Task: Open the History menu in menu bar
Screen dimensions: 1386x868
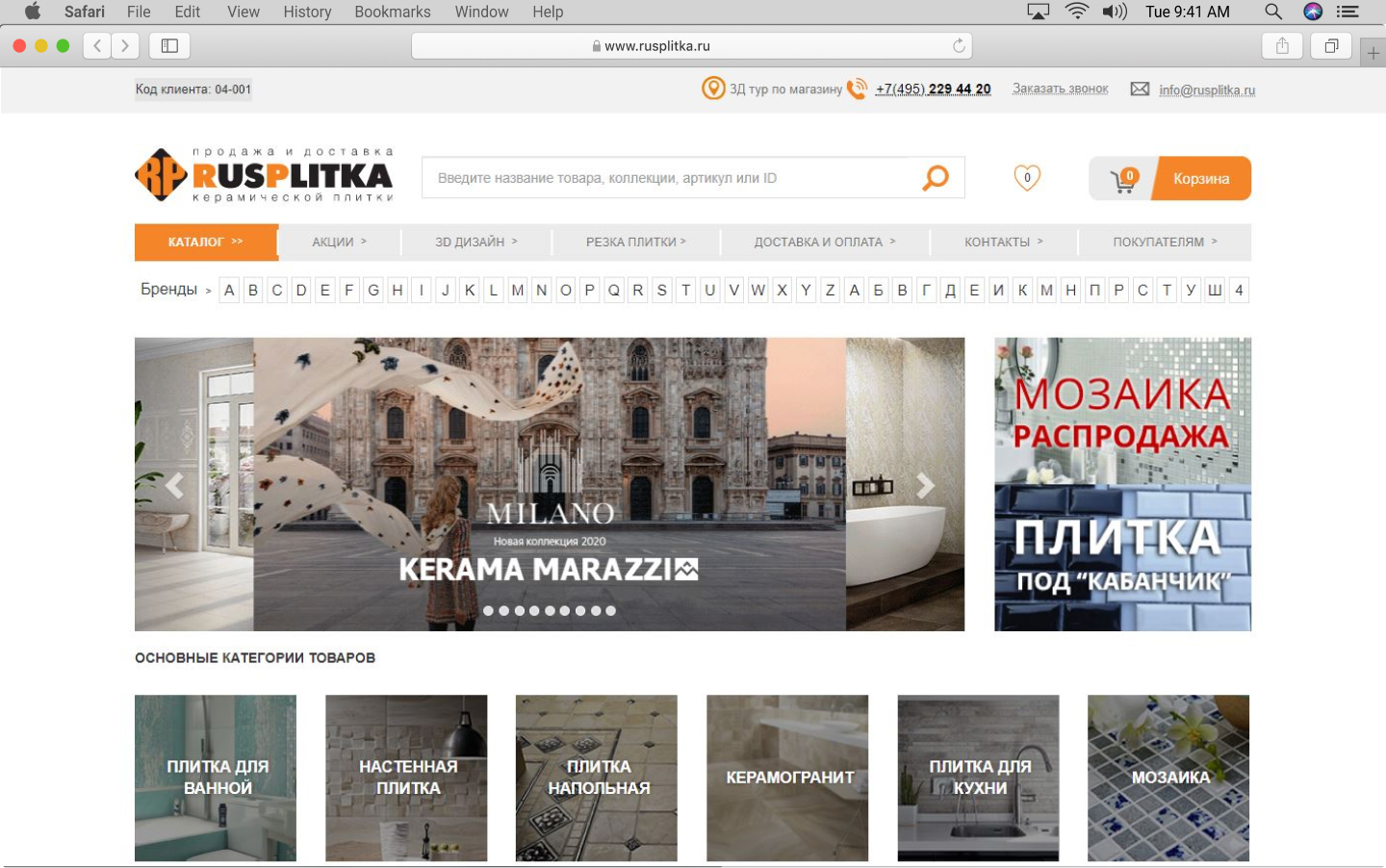Action: point(307,12)
